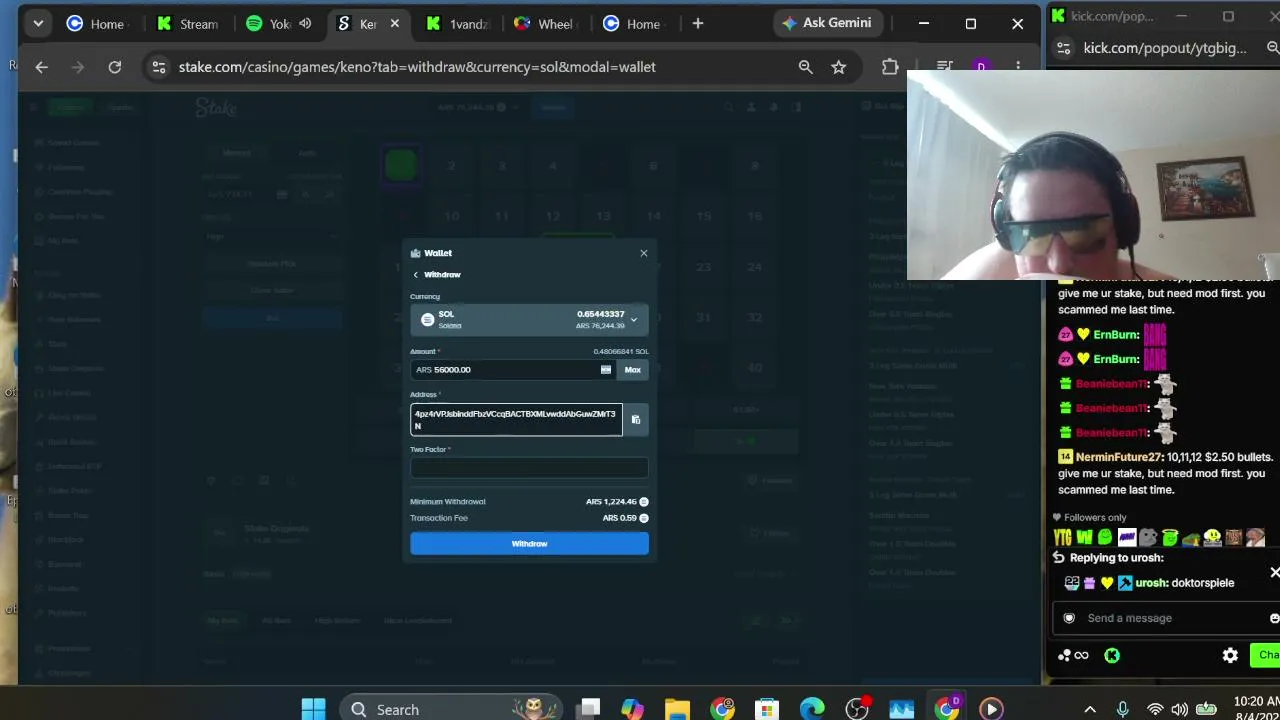
Task: Open Microsoft Edge from the taskbar
Action: [812, 709]
